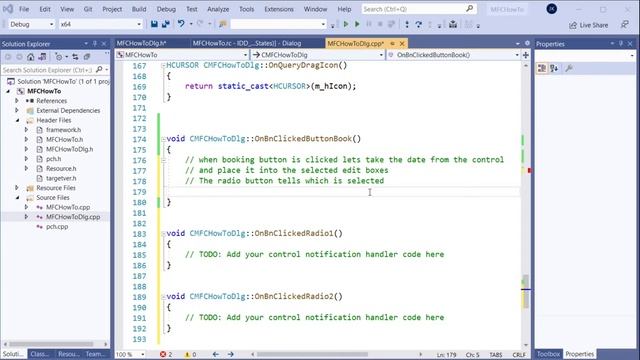Image resolution: width=640 pixels, height=360 pixels.
Task: Start Without Debugging using the second green arrow
Action: pyautogui.click(x=357, y=24)
